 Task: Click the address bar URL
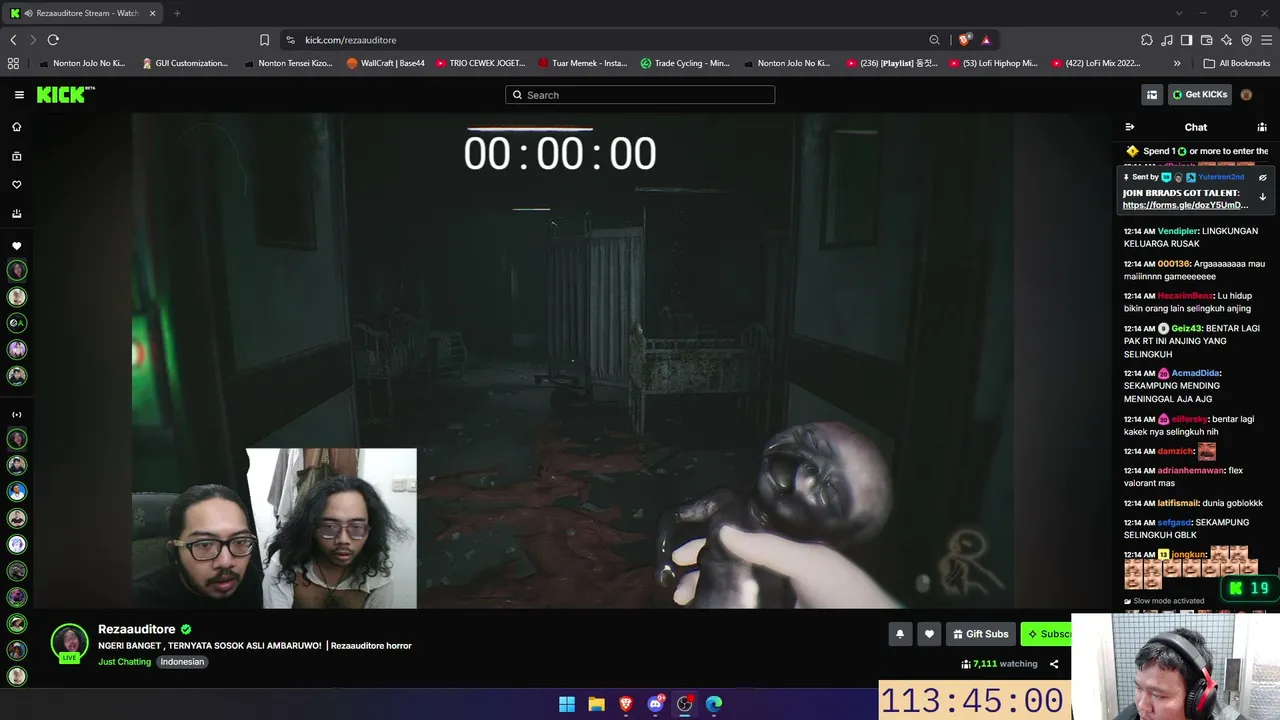click(351, 40)
